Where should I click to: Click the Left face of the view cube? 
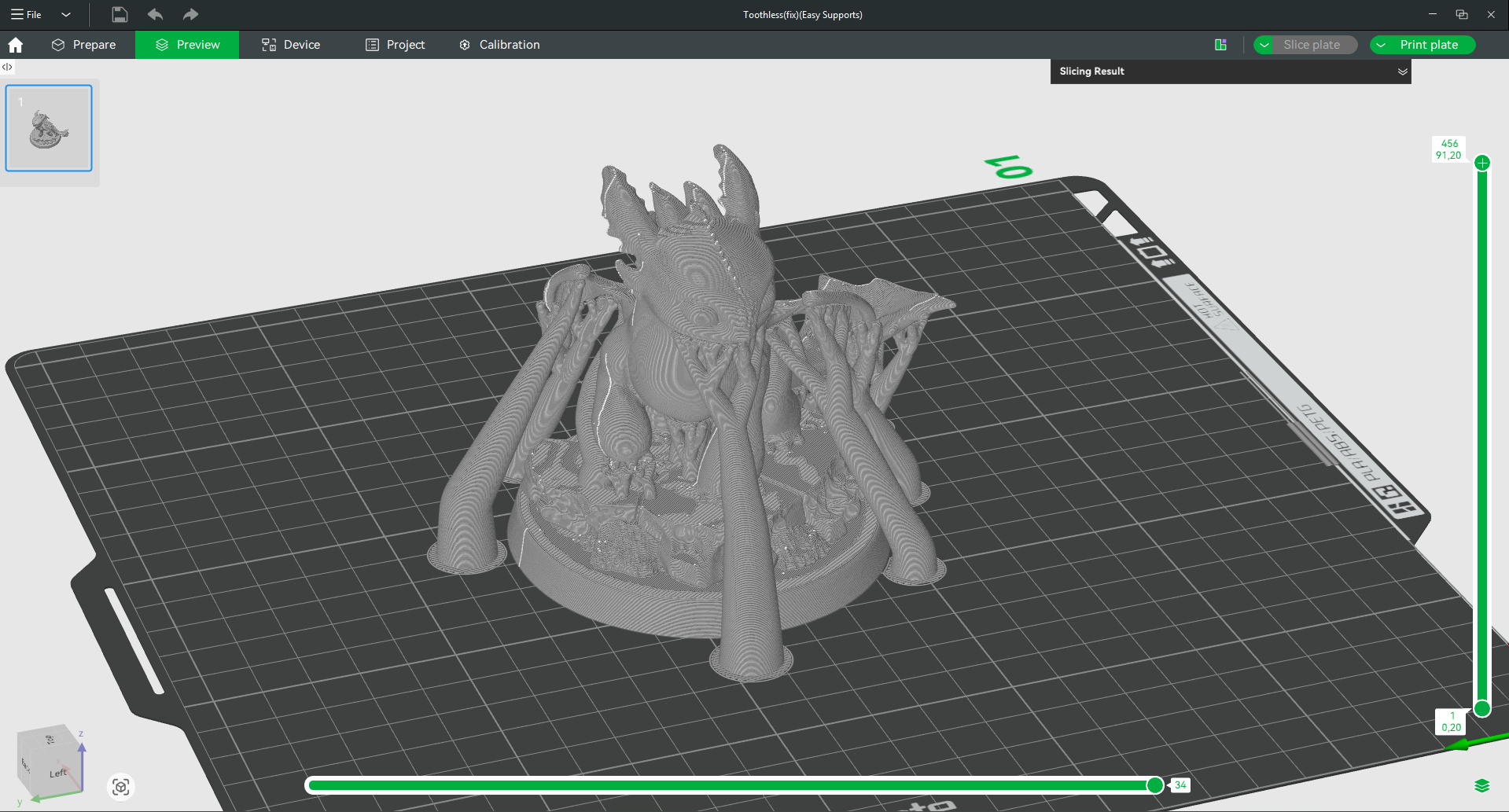point(57,773)
